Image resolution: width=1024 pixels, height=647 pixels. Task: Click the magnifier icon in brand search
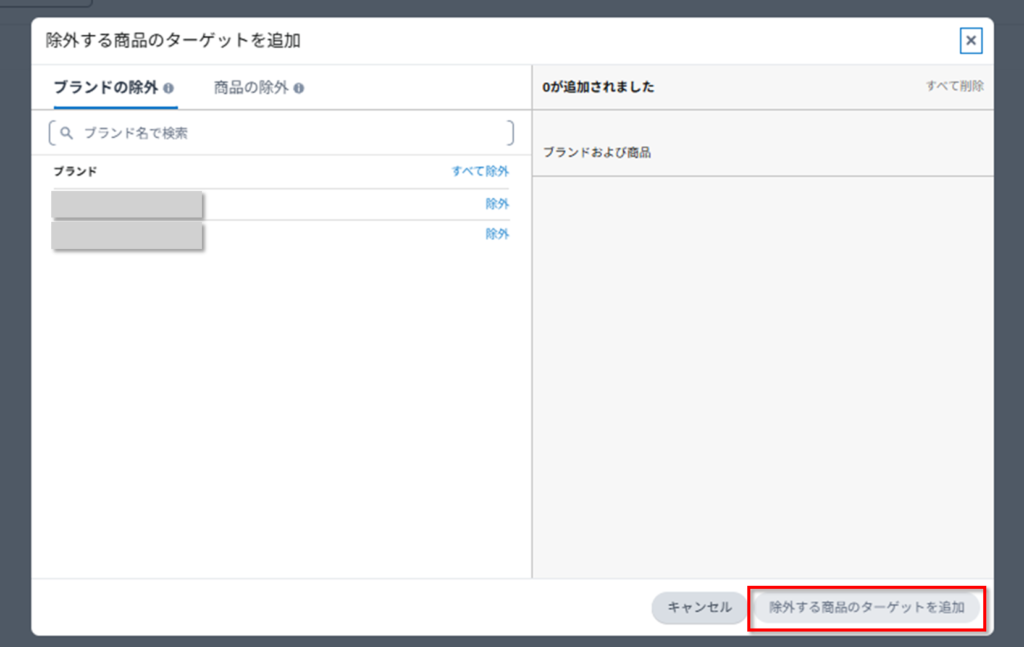pyautogui.click(x=67, y=133)
